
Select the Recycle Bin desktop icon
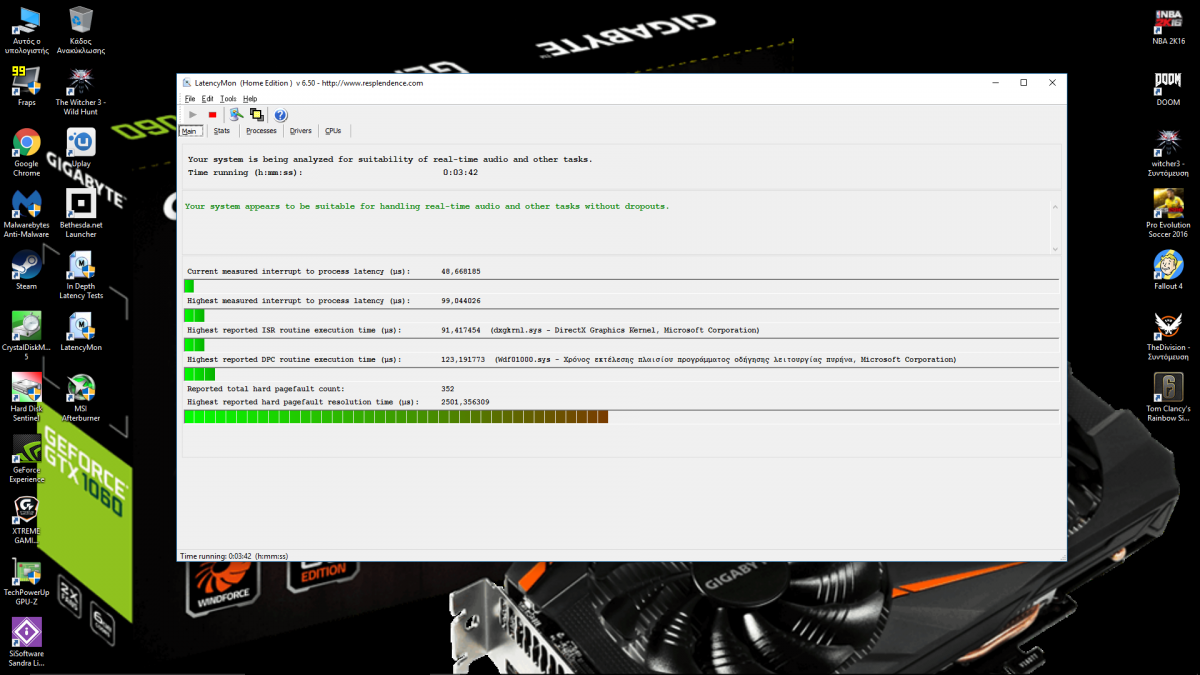pos(81,30)
